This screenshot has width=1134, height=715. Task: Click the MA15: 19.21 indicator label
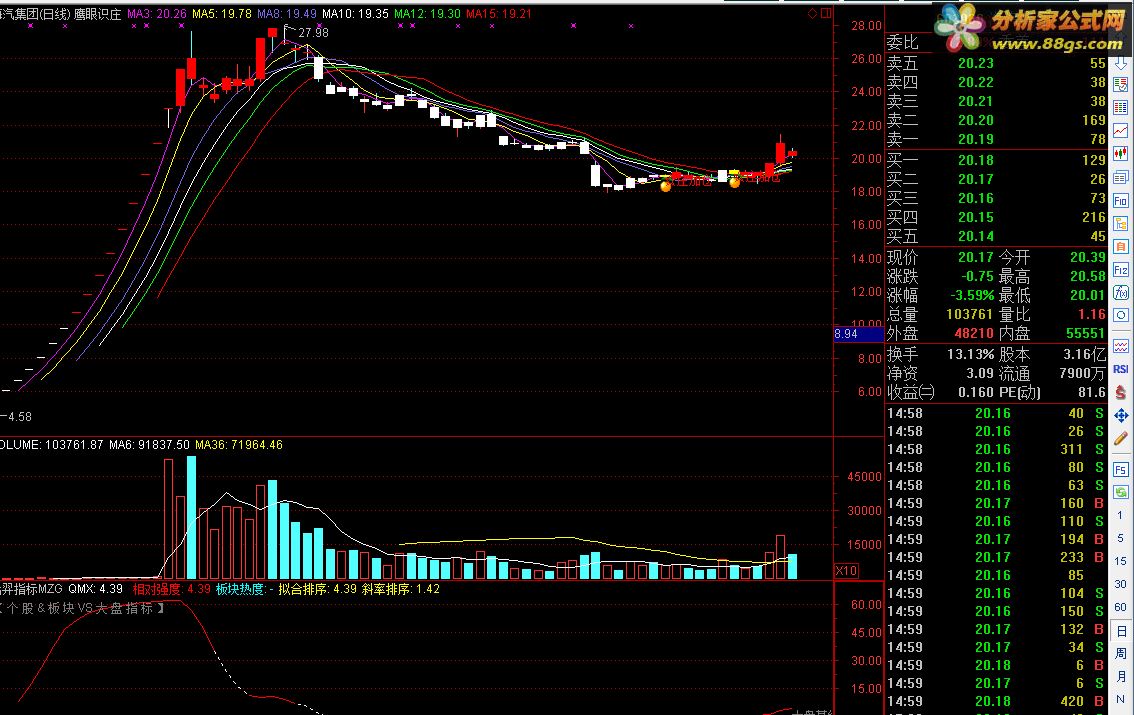499,14
